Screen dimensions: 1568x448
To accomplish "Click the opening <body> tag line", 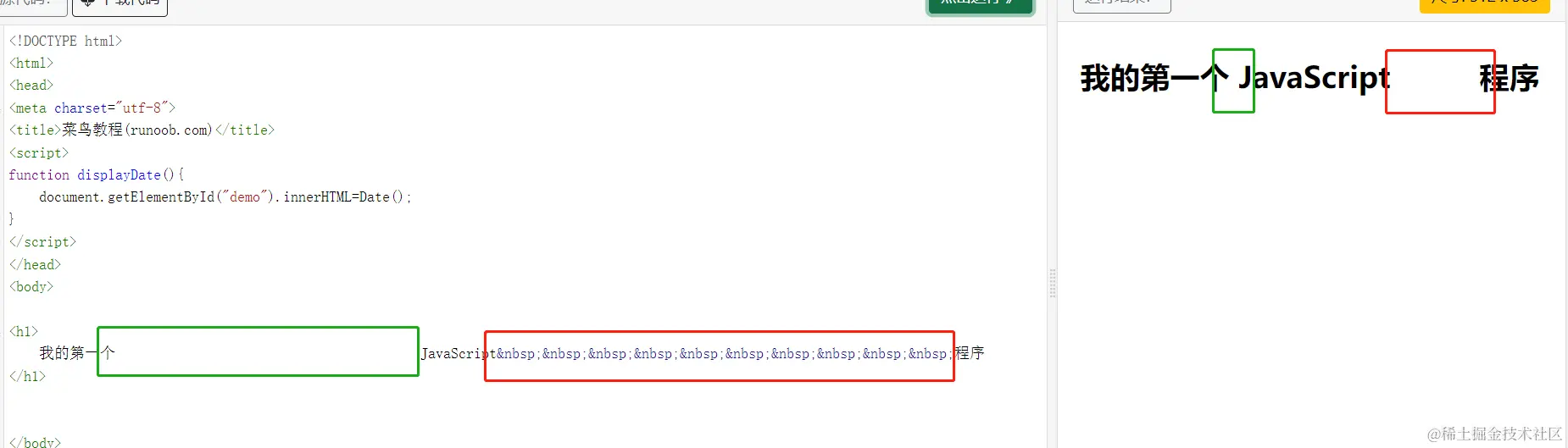I will tap(31, 287).
